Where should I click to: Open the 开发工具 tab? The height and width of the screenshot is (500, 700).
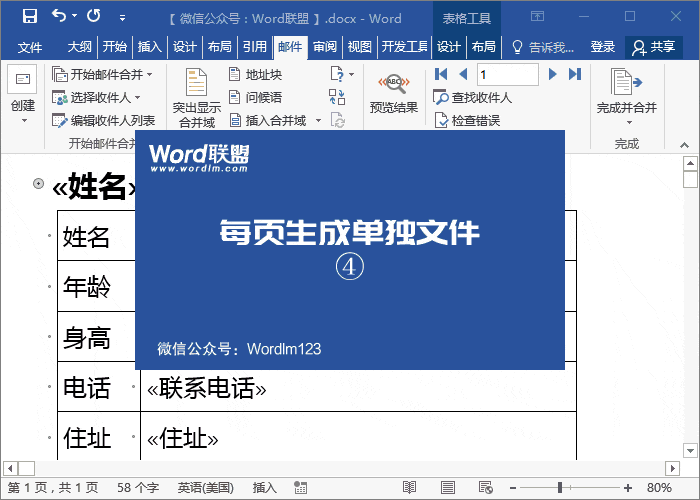(404, 46)
